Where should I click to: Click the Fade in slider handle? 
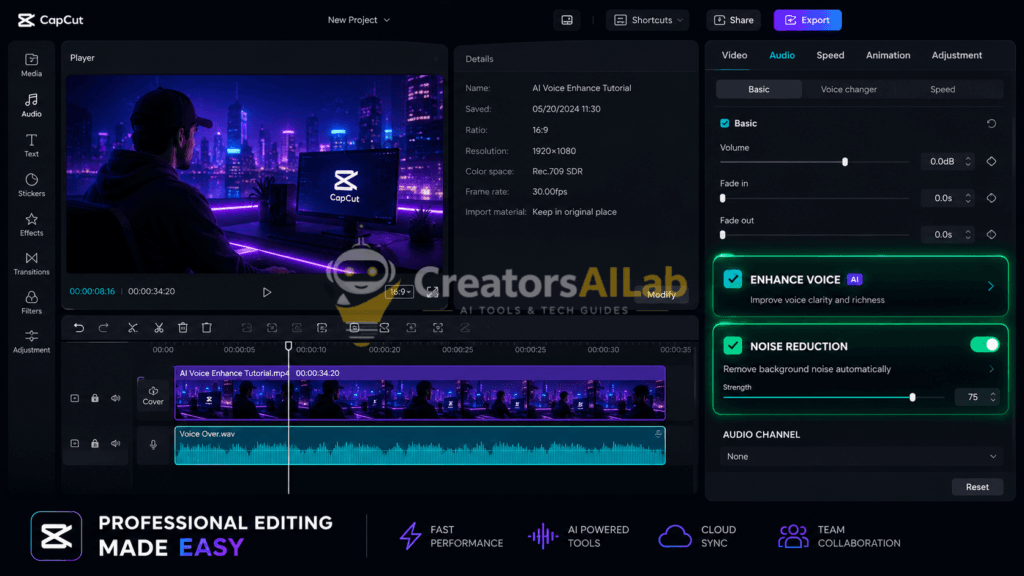722,198
